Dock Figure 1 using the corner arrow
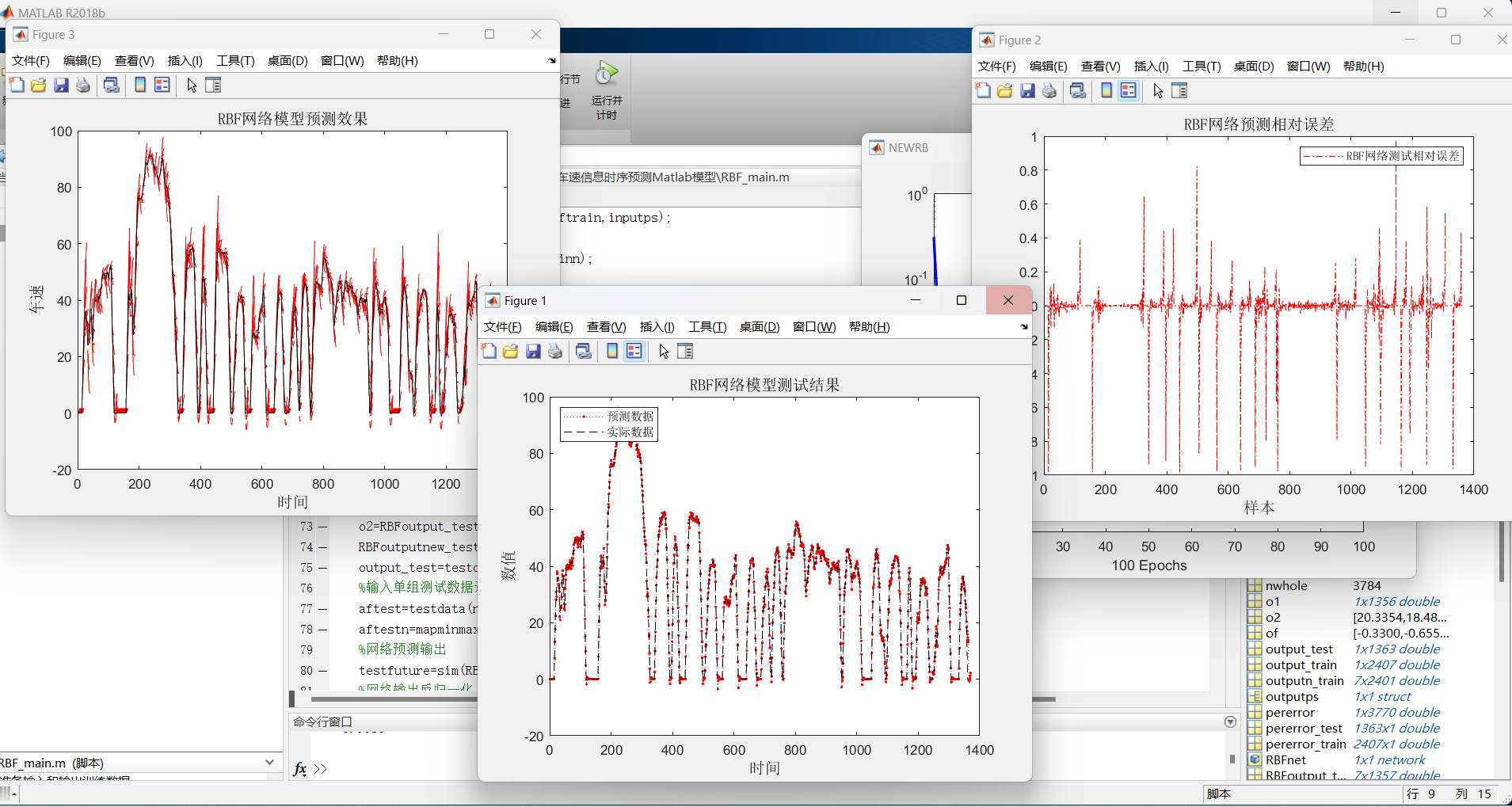The image size is (1512, 807). pos(1024,327)
